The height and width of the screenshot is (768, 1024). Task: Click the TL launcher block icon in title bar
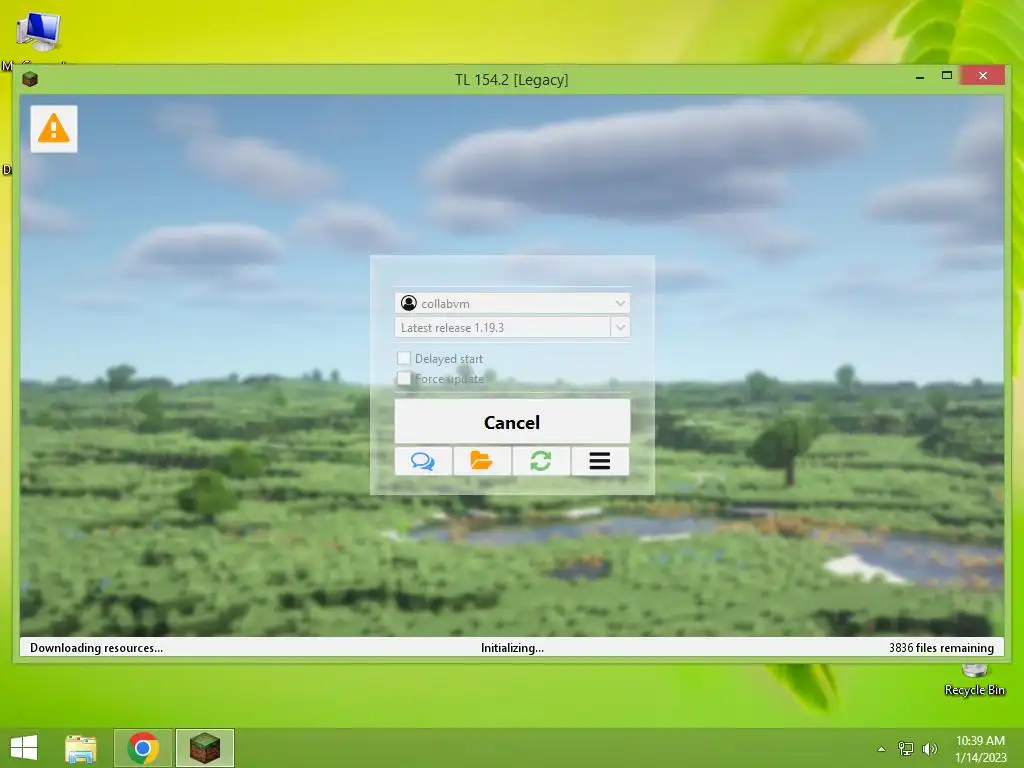click(30, 80)
